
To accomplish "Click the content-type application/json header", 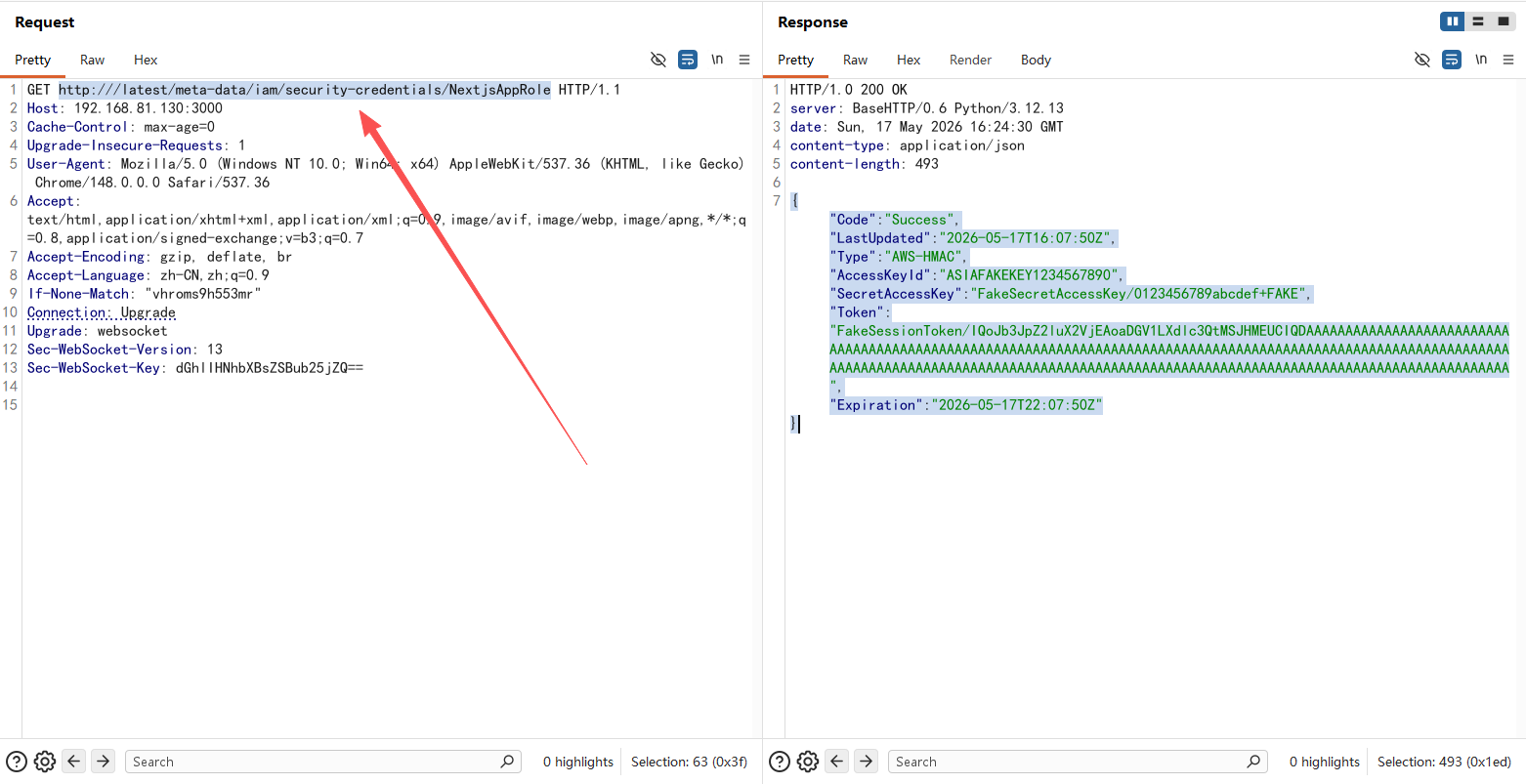I will pos(908,145).
